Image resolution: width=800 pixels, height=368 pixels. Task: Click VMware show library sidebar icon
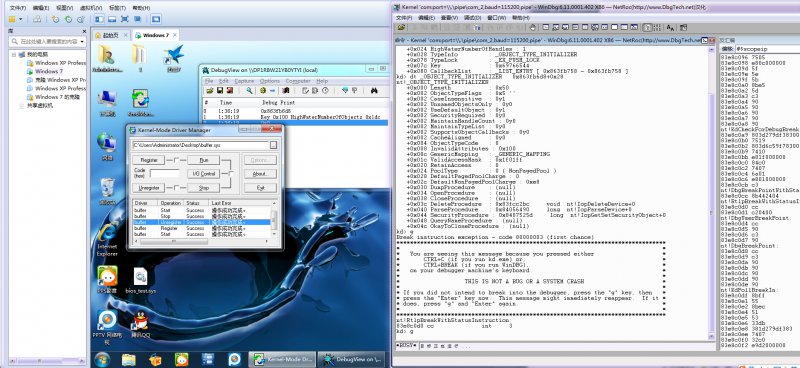(x=99, y=19)
